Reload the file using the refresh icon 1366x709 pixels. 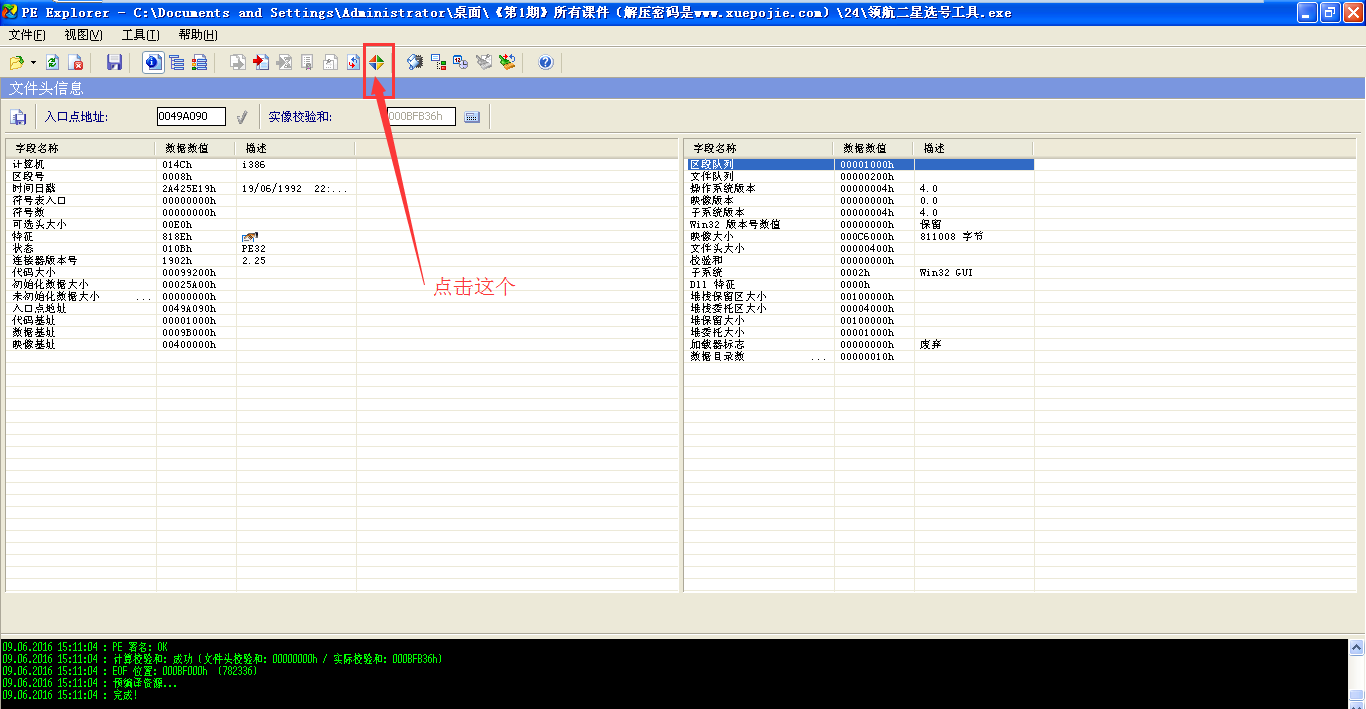[51, 61]
